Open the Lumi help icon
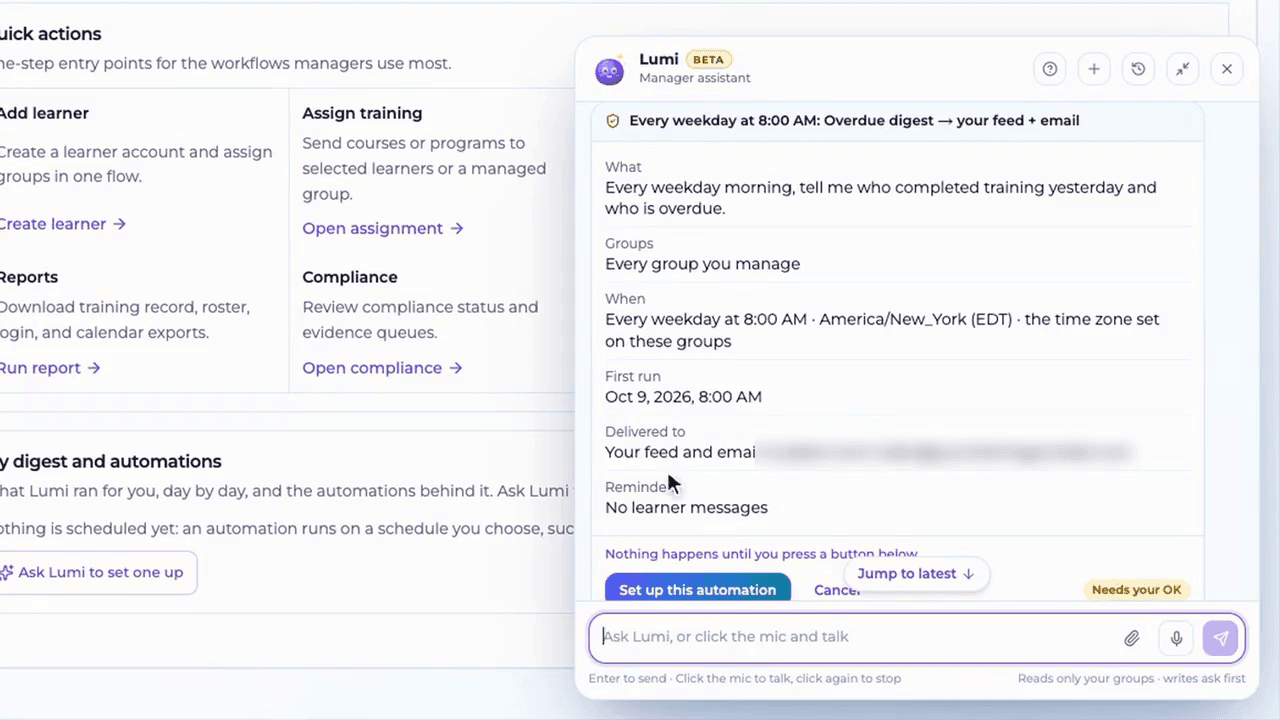1280x720 pixels. [x=1049, y=69]
